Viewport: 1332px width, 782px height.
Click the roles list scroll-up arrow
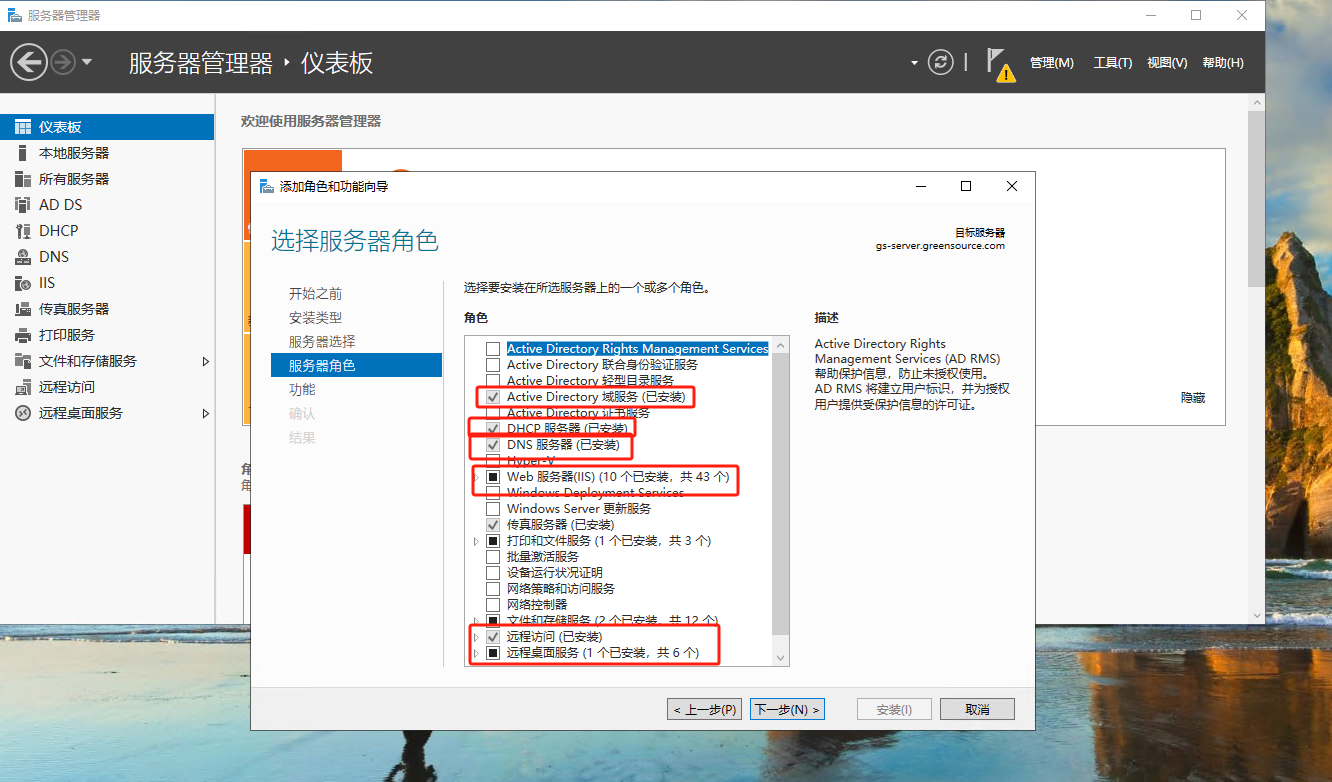(781, 345)
